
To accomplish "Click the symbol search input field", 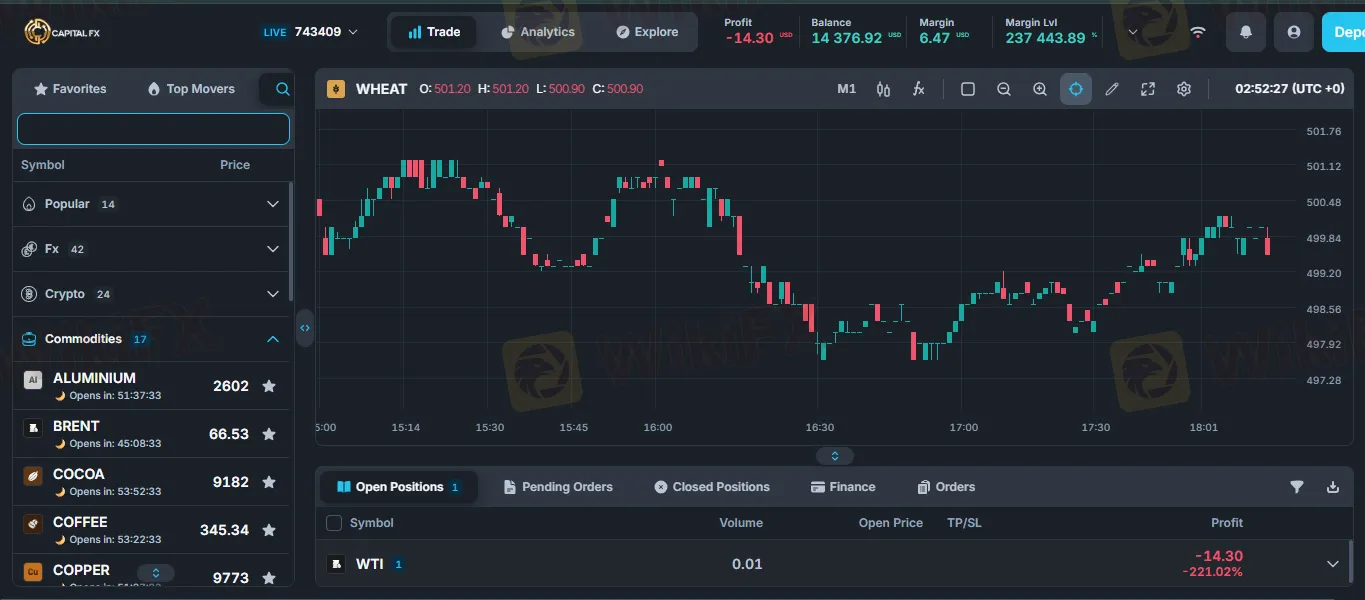I will pyautogui.click(x=153, y=129).
